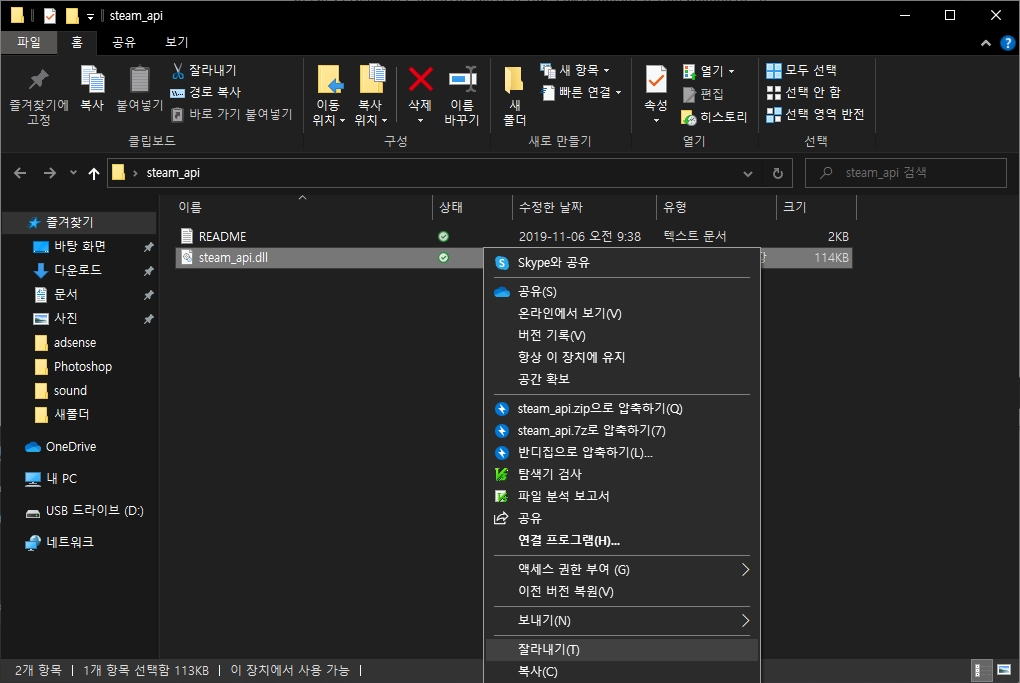Click Invert selection (선택 영역 반전)
The height and width of the screenshot is (683, 1020).
[816, 114]
